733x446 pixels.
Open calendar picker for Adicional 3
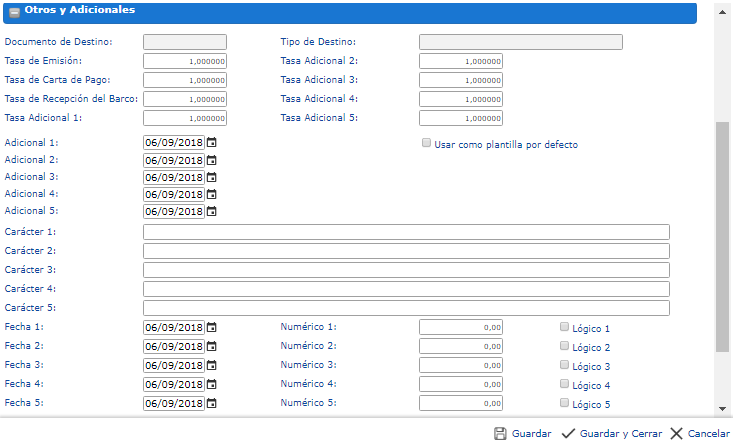[x=212, y=177]
